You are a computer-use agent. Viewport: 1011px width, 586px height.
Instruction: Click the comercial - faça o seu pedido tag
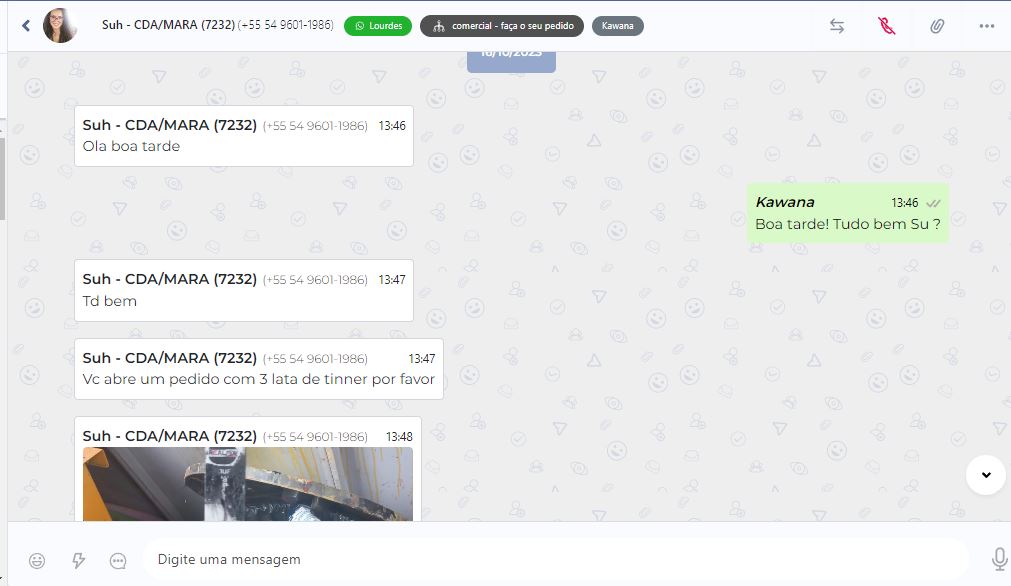(x=502, y=26)
